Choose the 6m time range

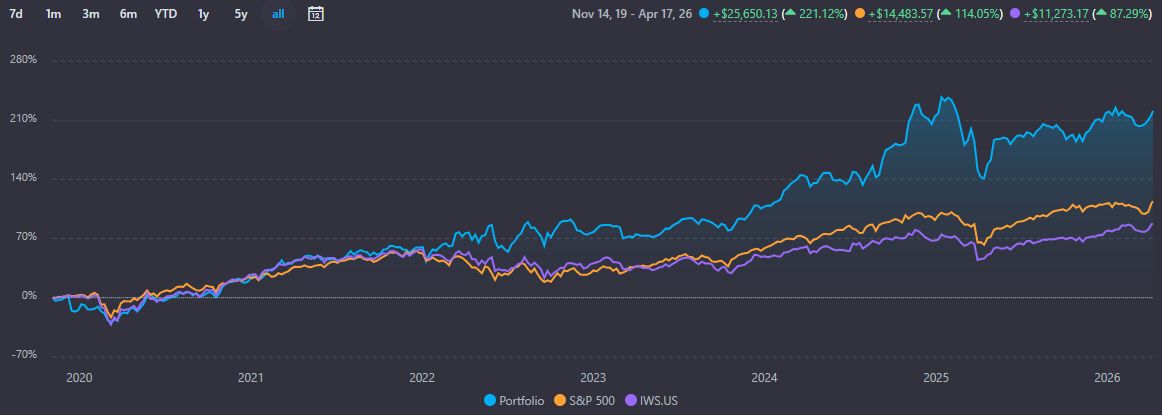[128, 14]
